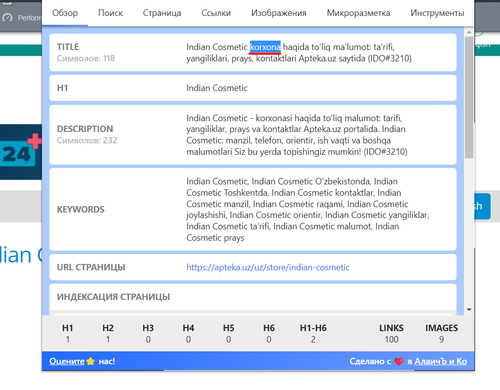The image size is (500, 390).
Task: Click the Оцените нас link
Action: pos(82,361)
